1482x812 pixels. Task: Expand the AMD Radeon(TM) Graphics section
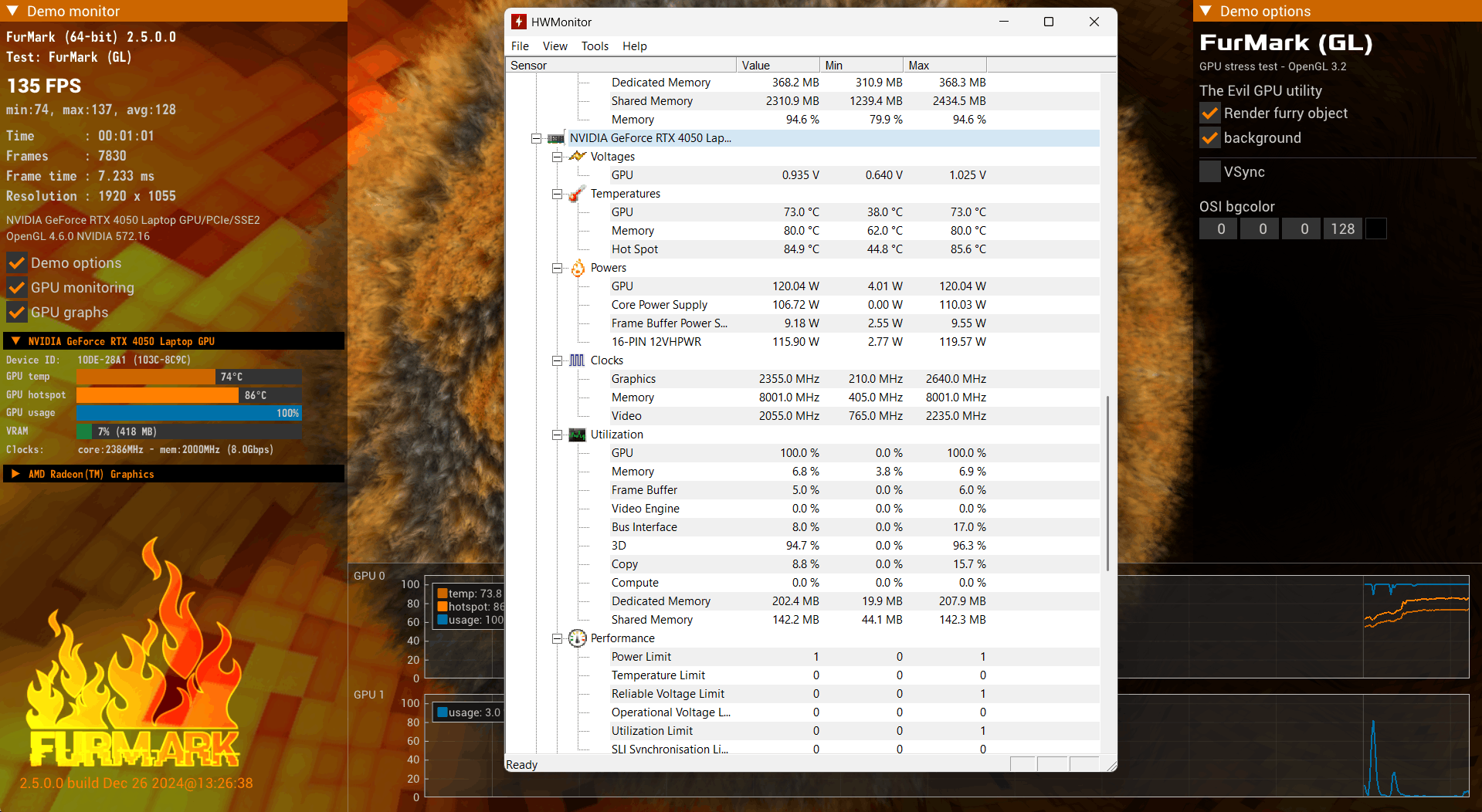pos(15,473)
